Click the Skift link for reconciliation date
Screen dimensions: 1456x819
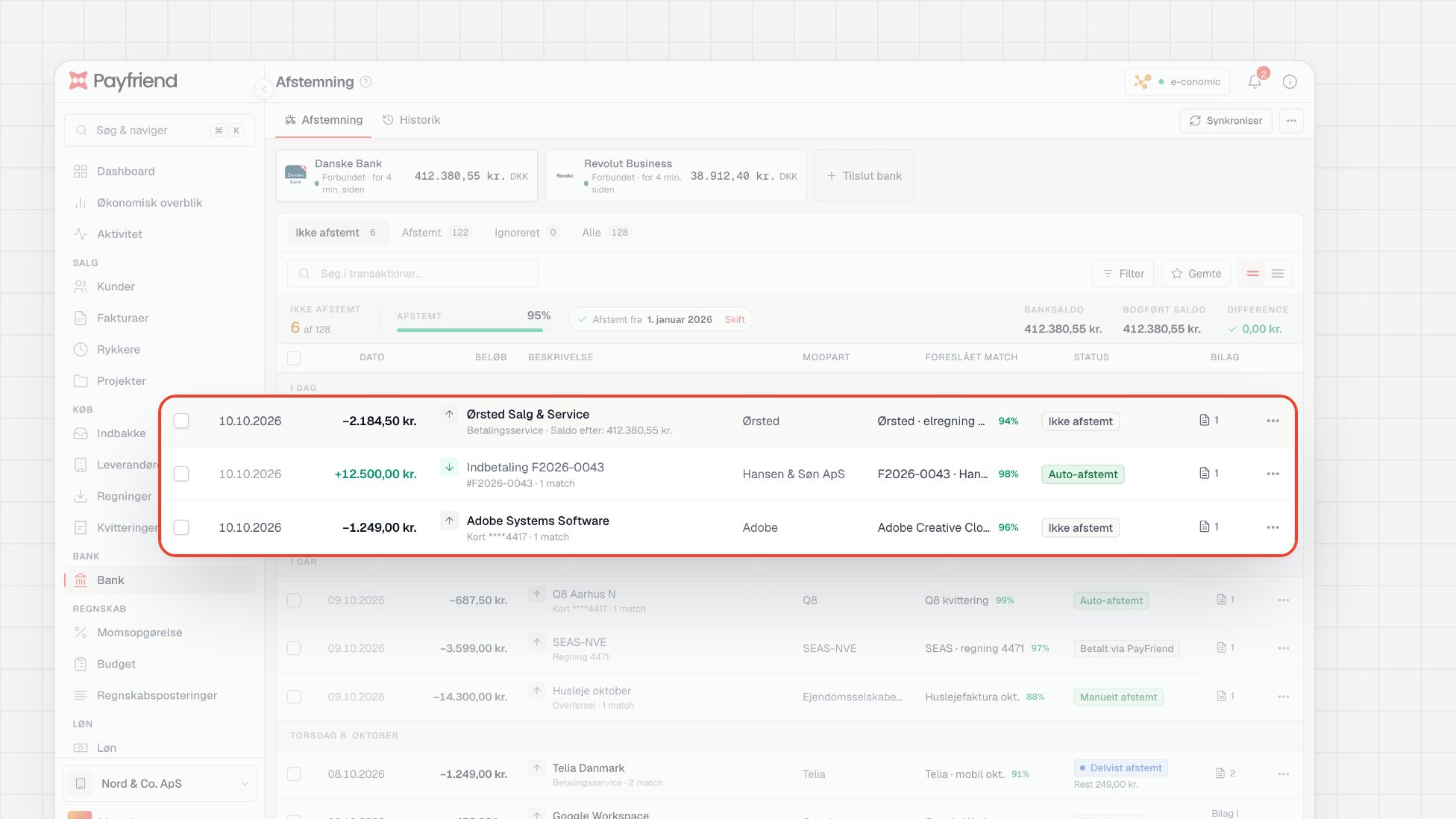pos(735,320)
